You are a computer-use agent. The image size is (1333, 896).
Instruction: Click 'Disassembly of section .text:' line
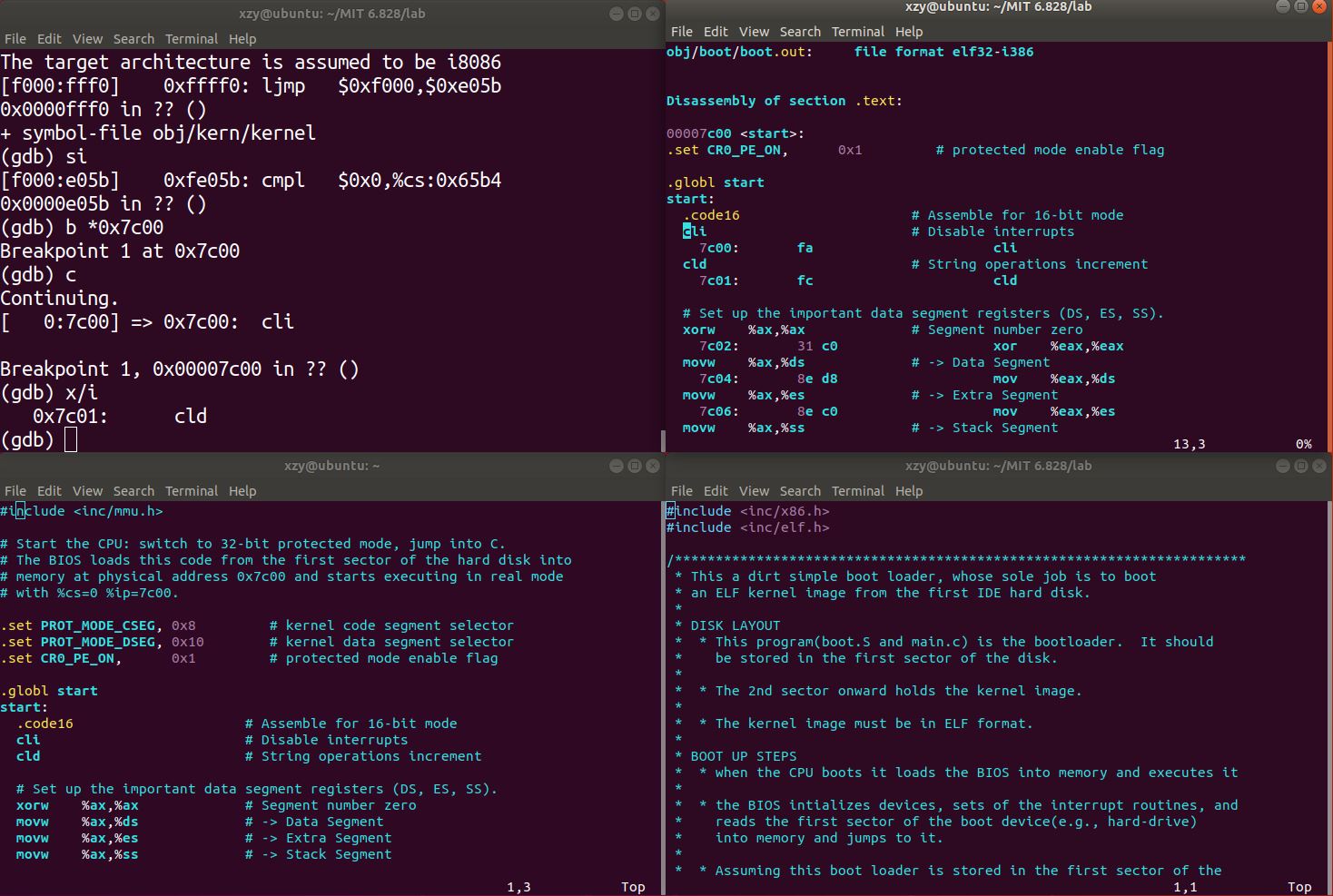coord(785,101)
